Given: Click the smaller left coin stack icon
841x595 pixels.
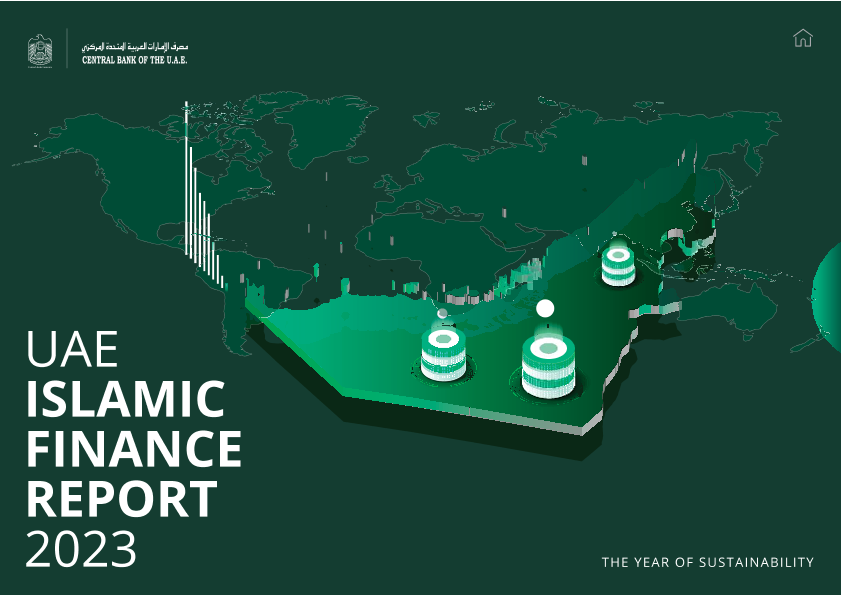Looking at the screenshot, I should click(442, 354).
